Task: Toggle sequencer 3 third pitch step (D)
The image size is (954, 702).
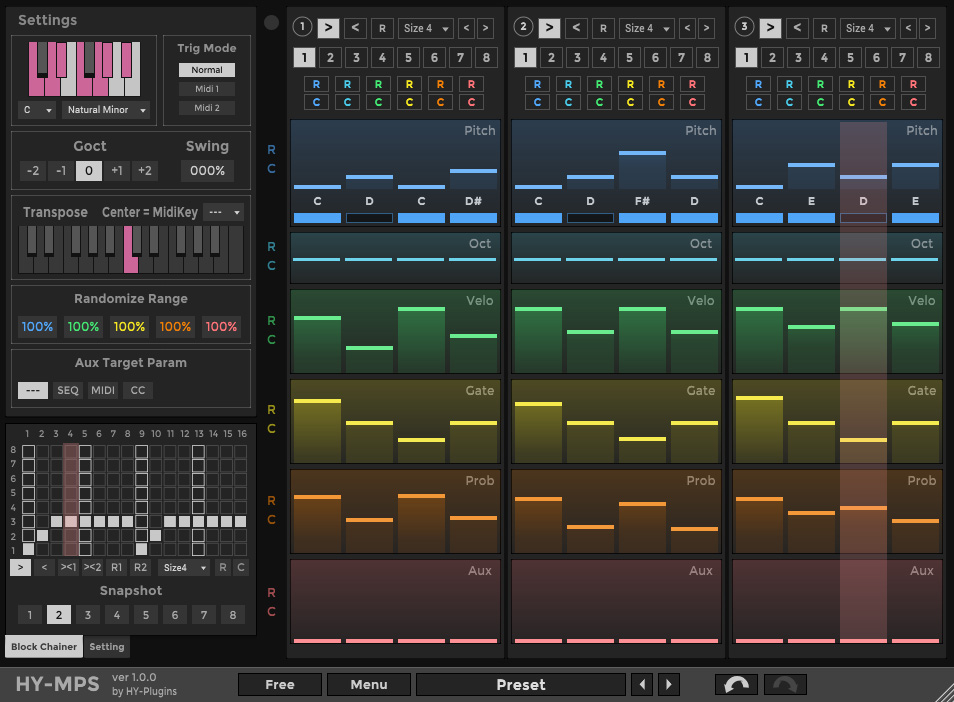Action: coord(863,218)
